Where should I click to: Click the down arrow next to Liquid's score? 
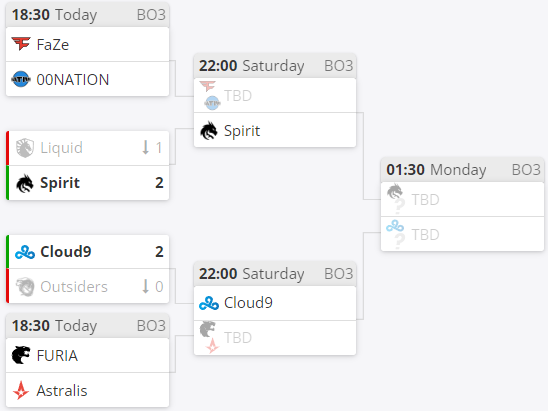click(146, 147)
